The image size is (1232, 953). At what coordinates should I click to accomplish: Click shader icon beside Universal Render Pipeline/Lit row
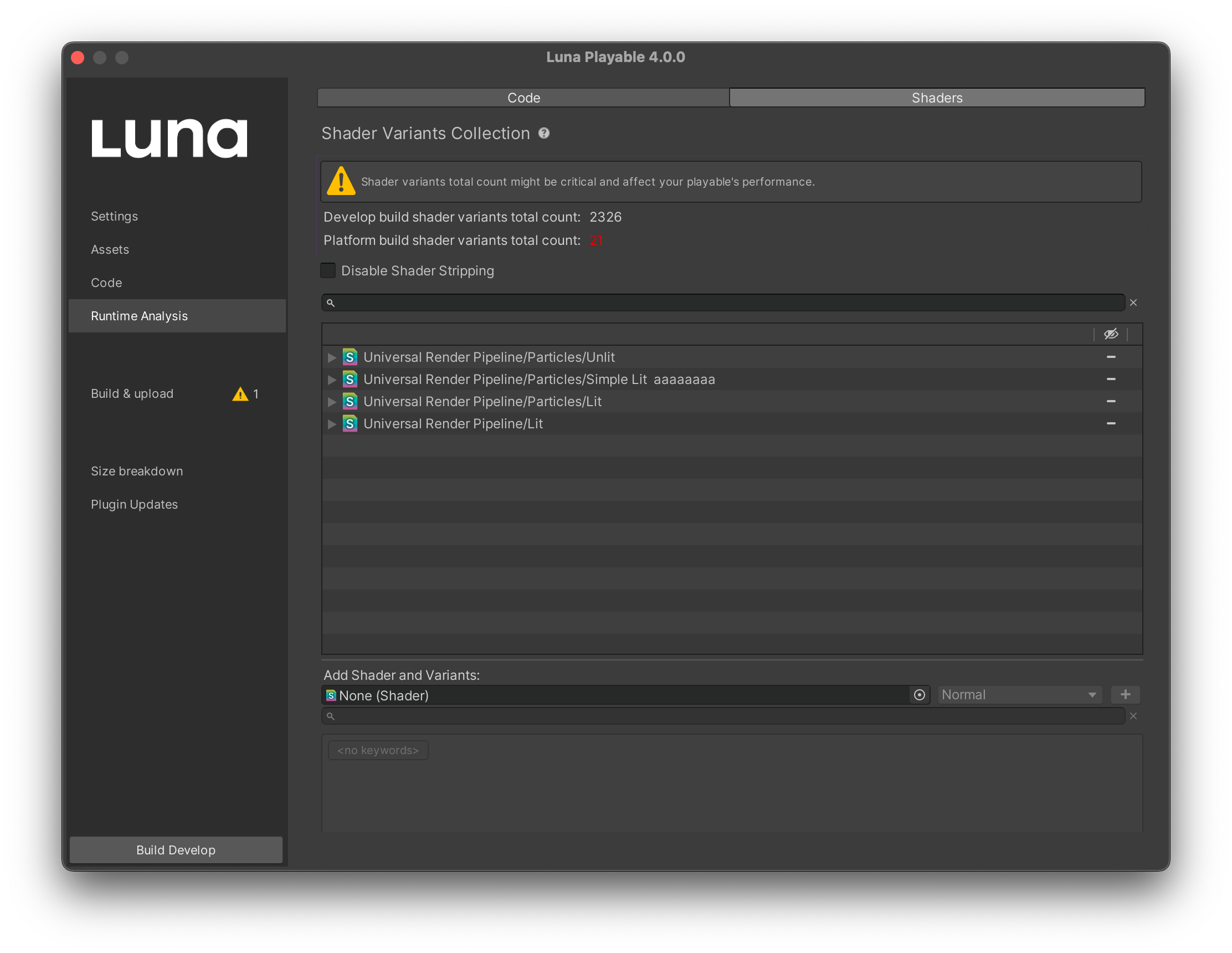pos(350,423)
